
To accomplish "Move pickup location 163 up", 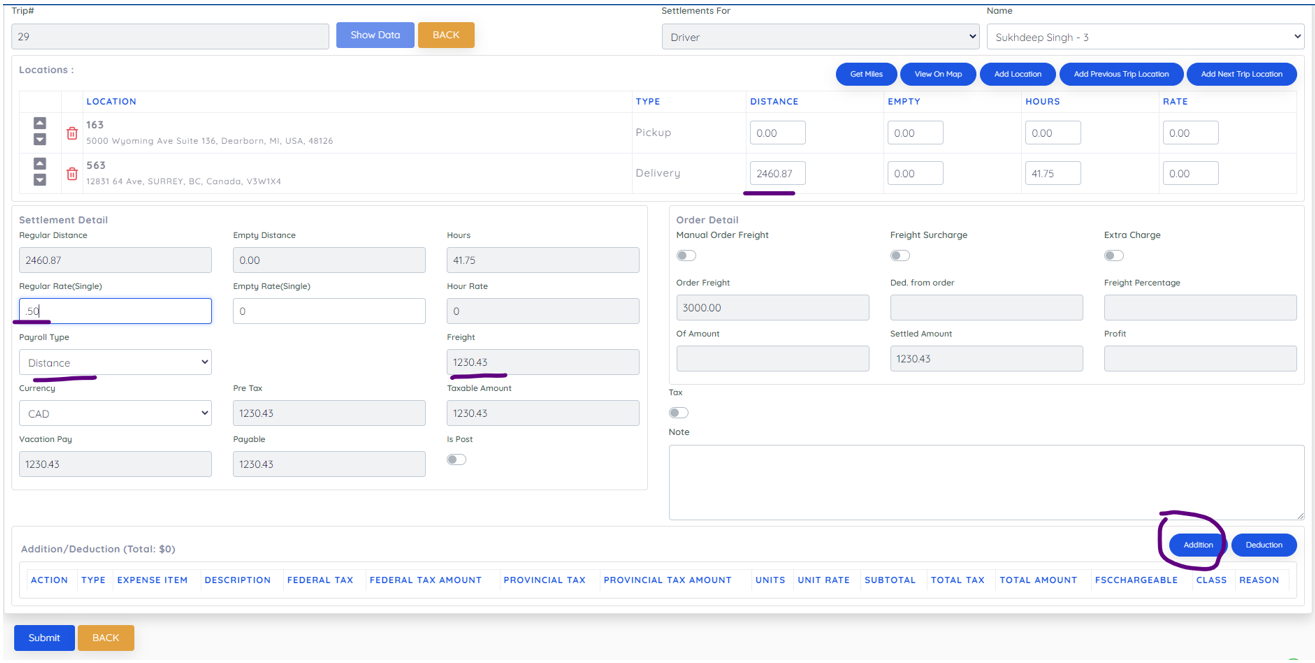I will (40, 123).
